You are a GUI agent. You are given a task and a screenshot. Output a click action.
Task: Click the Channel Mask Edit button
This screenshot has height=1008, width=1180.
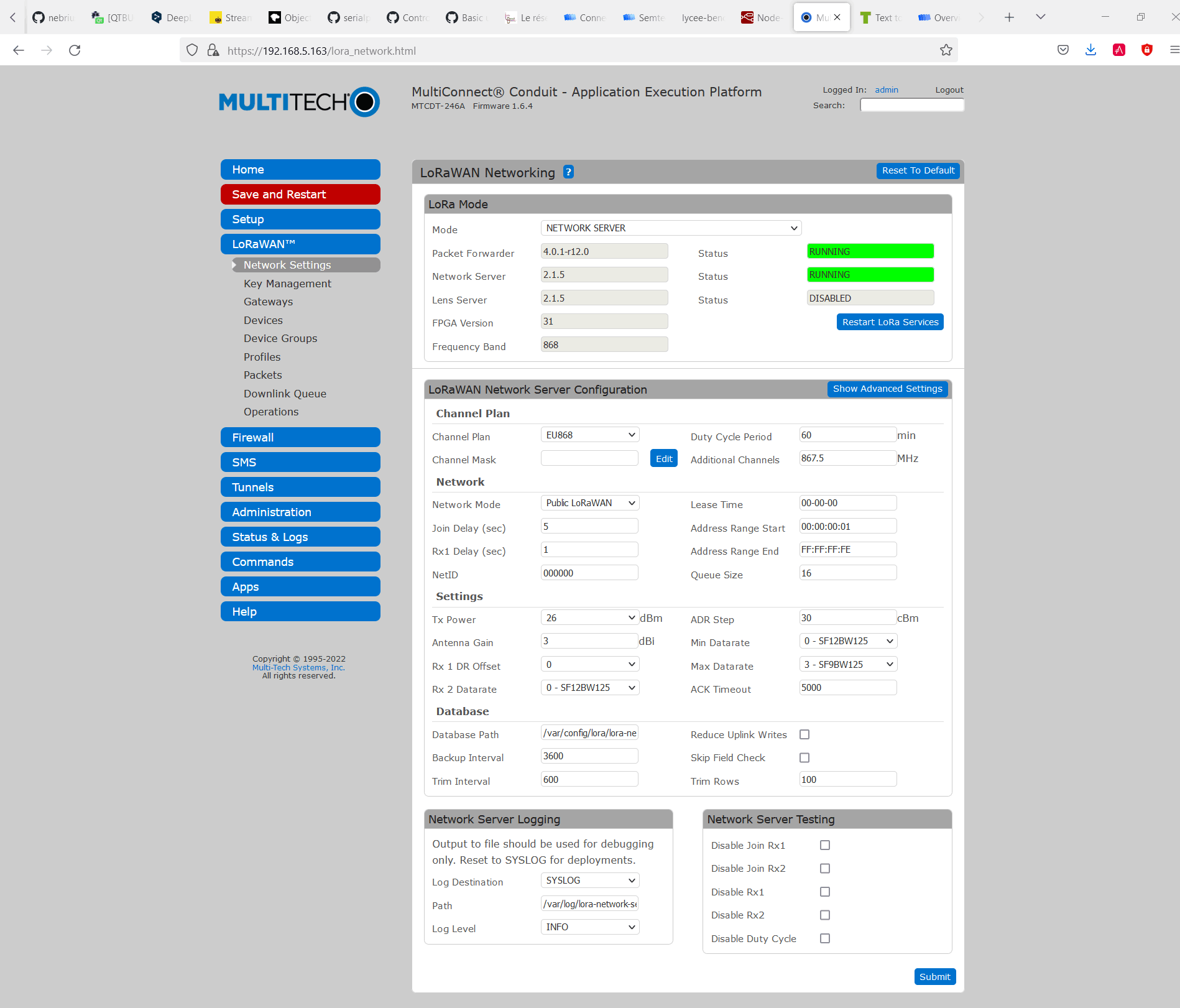pyautogui.click(x=663, y=459)
